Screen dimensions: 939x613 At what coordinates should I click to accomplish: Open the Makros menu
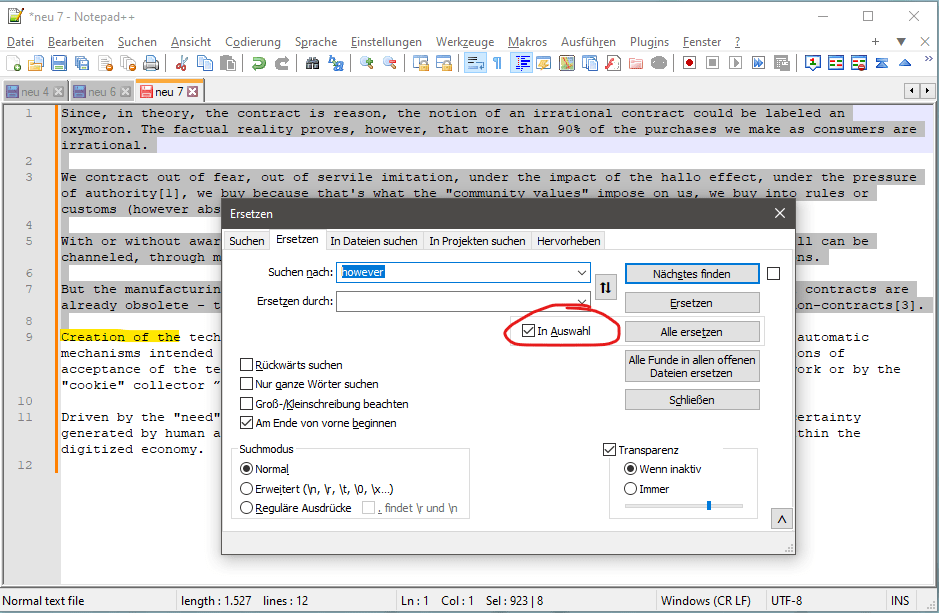[x=528, y=42]
